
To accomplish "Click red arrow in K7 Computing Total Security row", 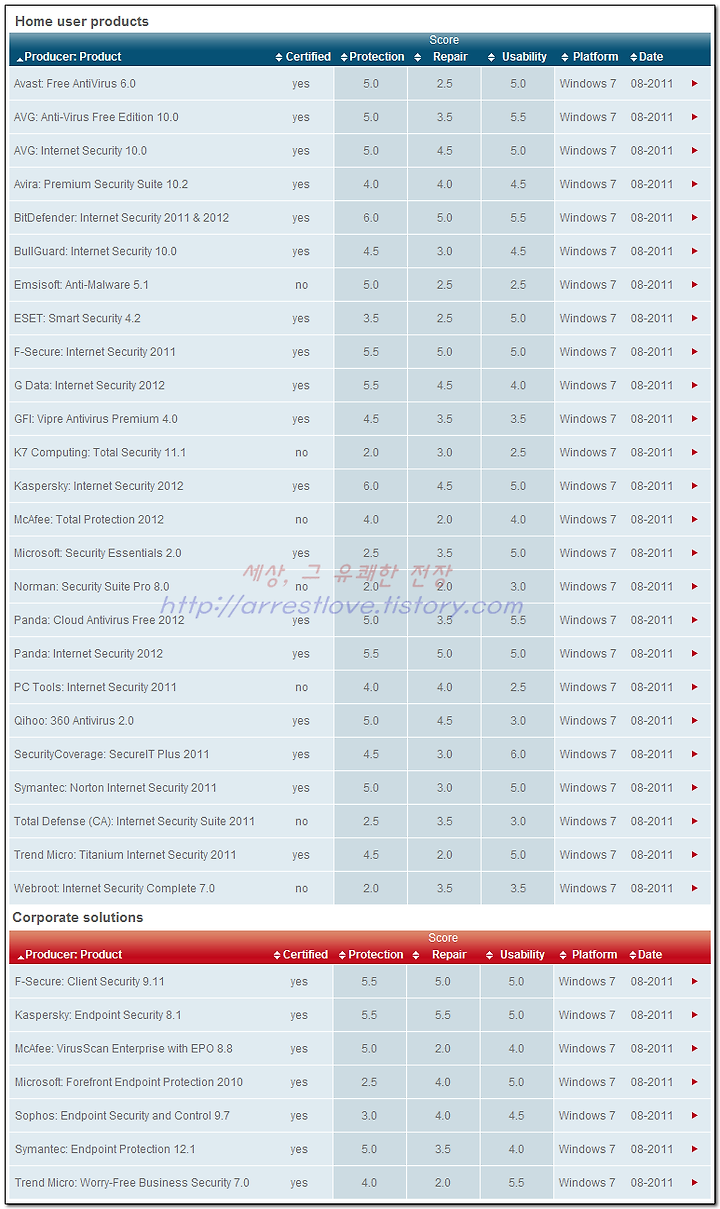I will pyautogui.click(x=695, y=452).
